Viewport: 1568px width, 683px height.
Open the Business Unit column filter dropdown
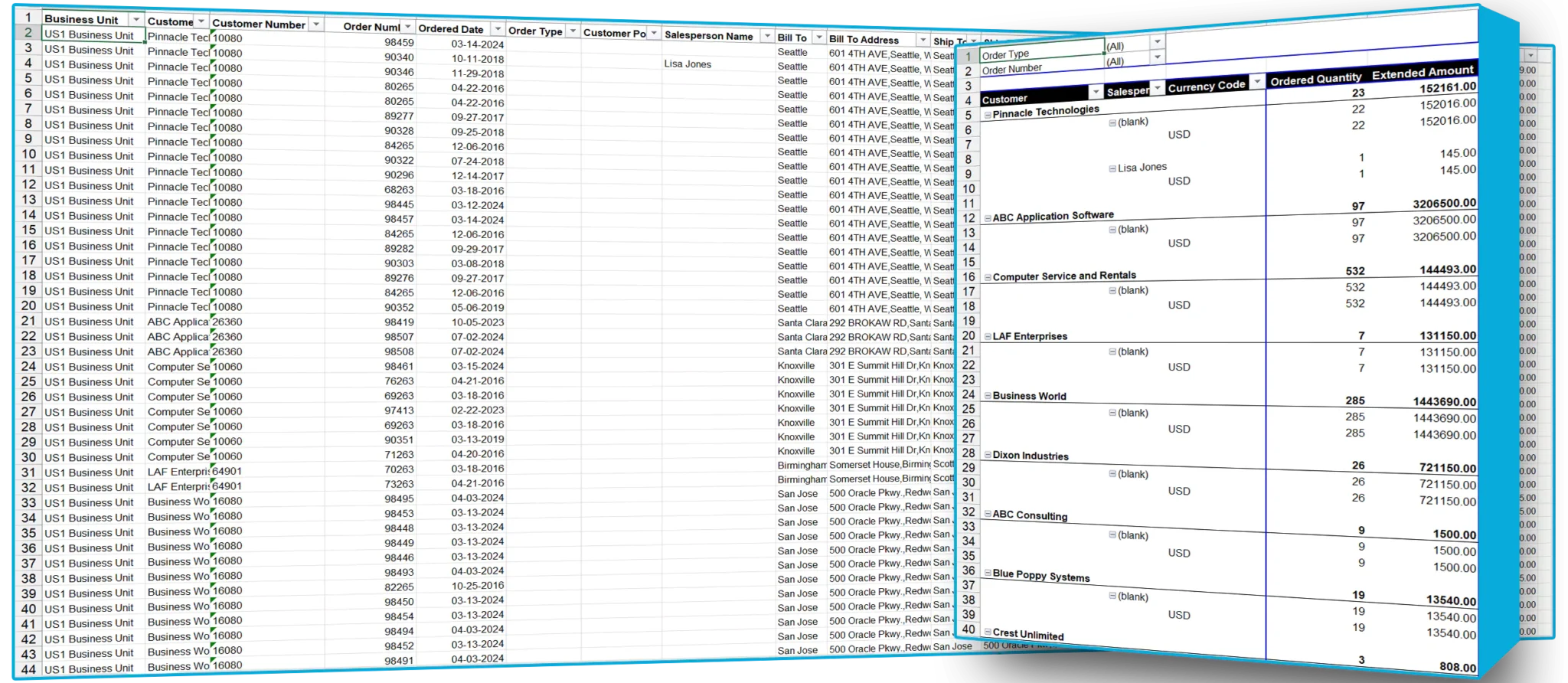(x=136, y=19)
